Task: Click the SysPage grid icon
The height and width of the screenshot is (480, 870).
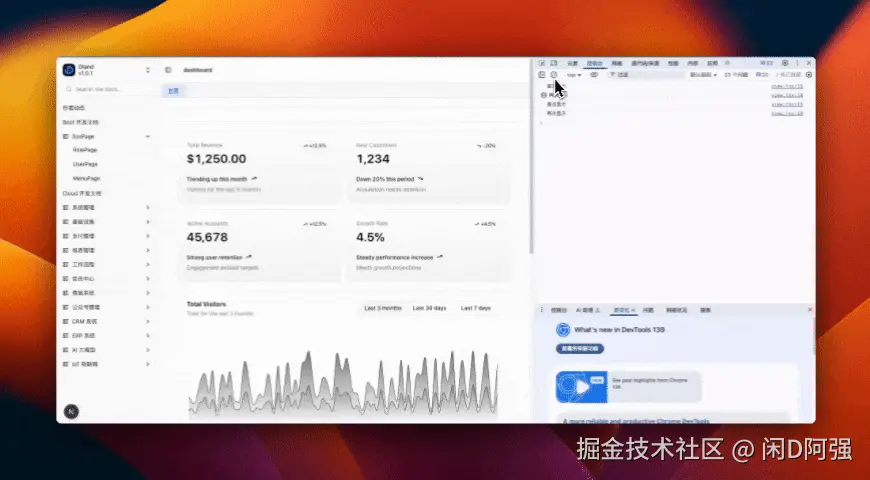Action: (65, 136)
